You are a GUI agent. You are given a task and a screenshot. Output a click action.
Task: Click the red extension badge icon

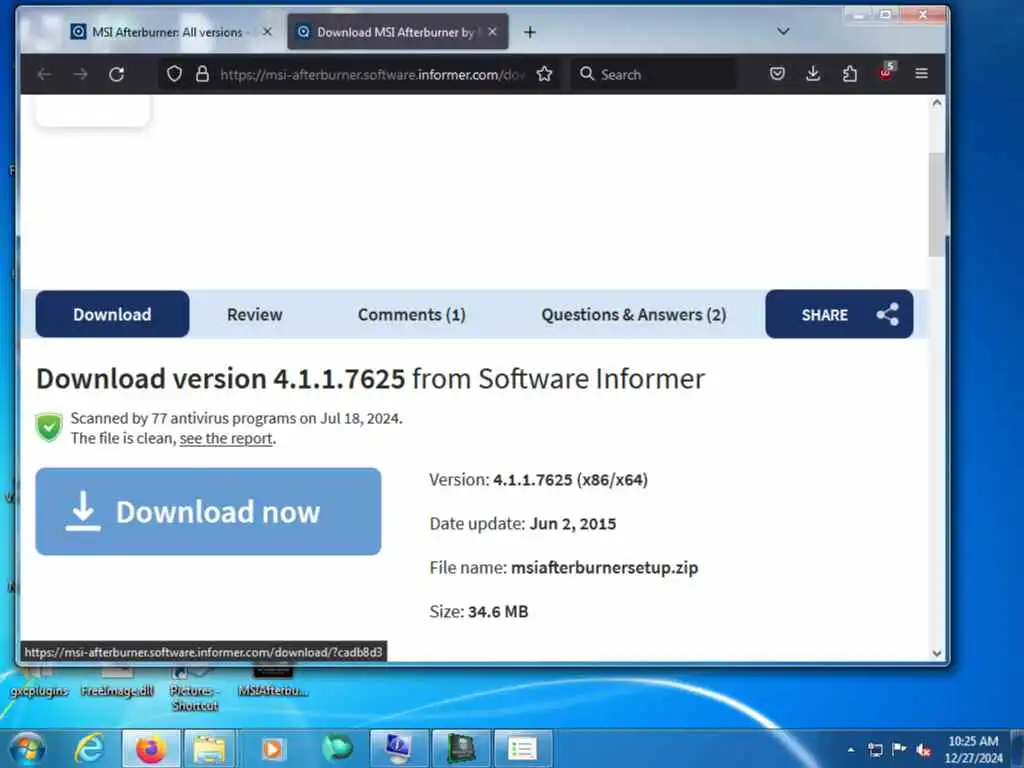[887, 72]
